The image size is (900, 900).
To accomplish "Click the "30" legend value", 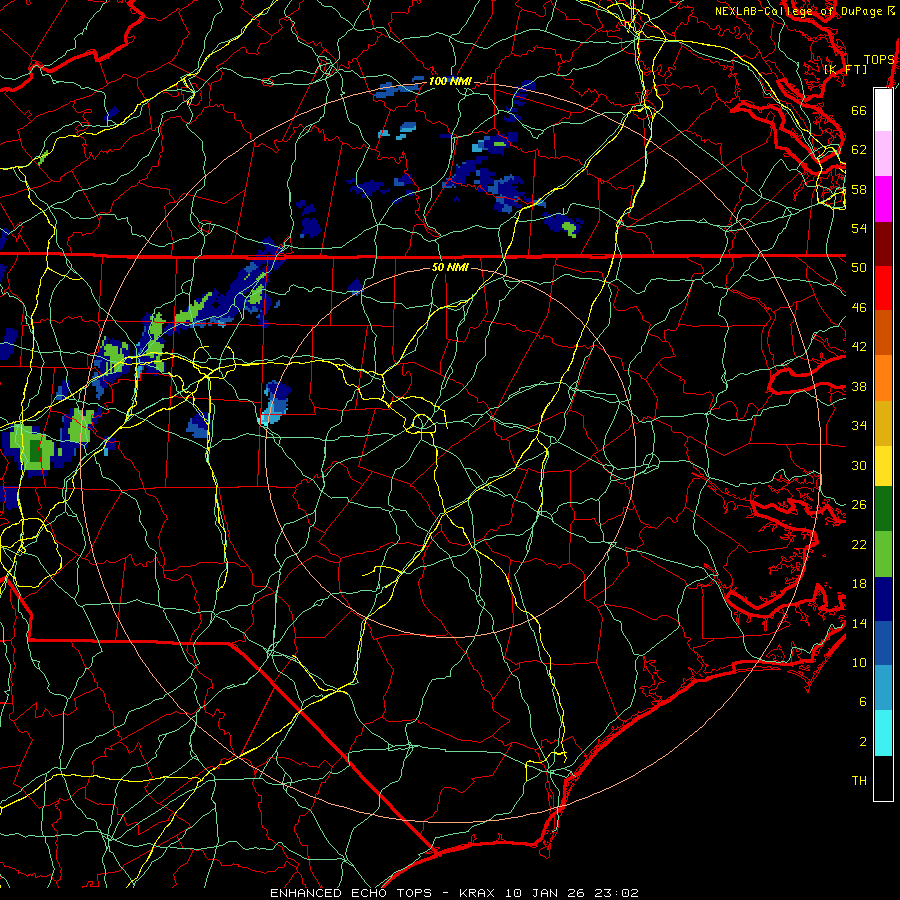I will coord(859,465).
